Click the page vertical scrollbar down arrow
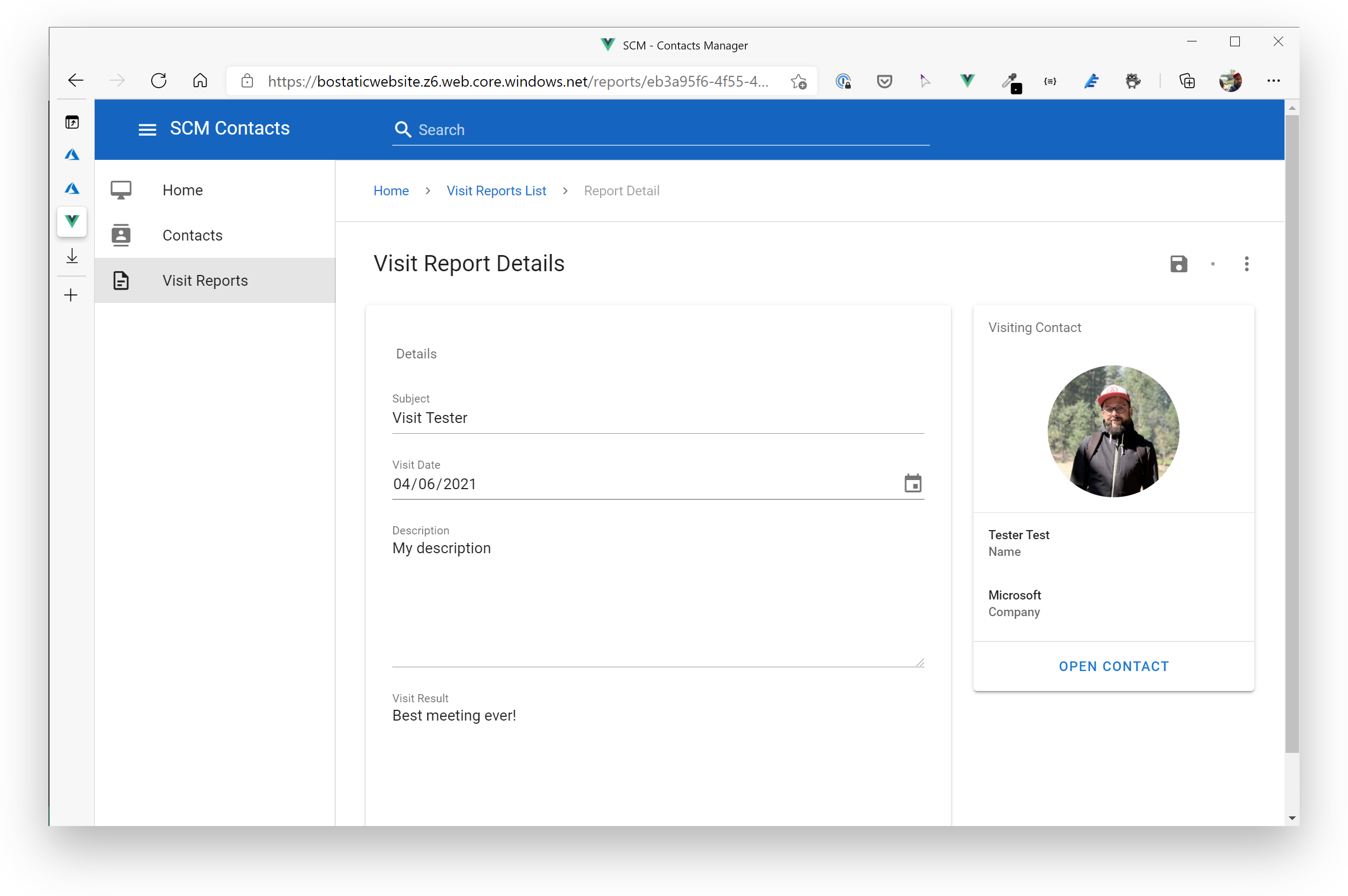 [1291, 819]
